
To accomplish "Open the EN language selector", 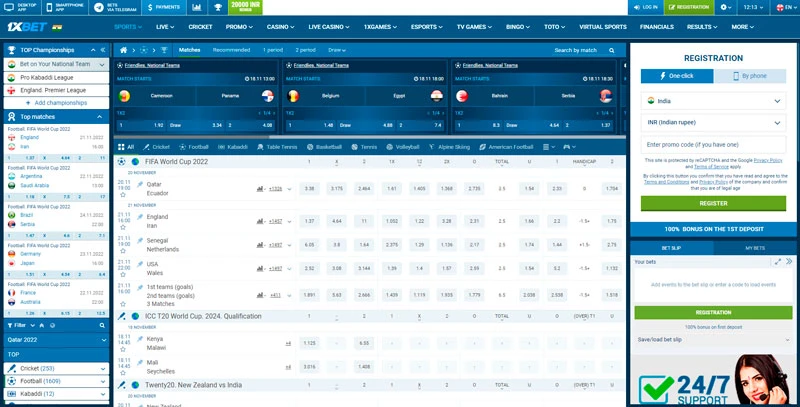I will coord(785,7).
